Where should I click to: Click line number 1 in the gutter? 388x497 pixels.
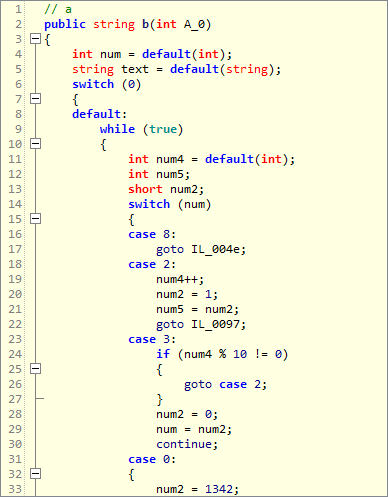point(18,9)
